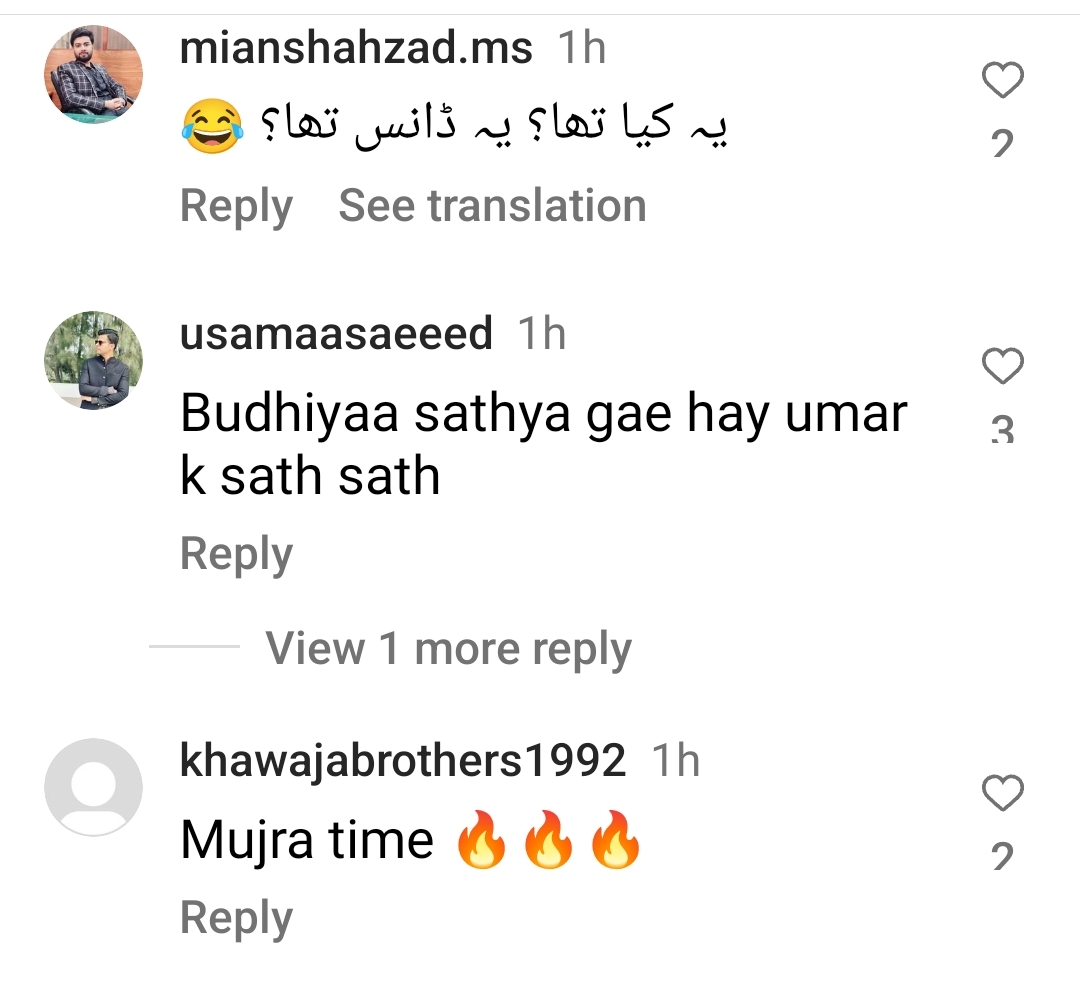Screen dimensions: 1080x1005
Task: View likes count on mianshahzad.ms comment
Action: point(1002,143)
